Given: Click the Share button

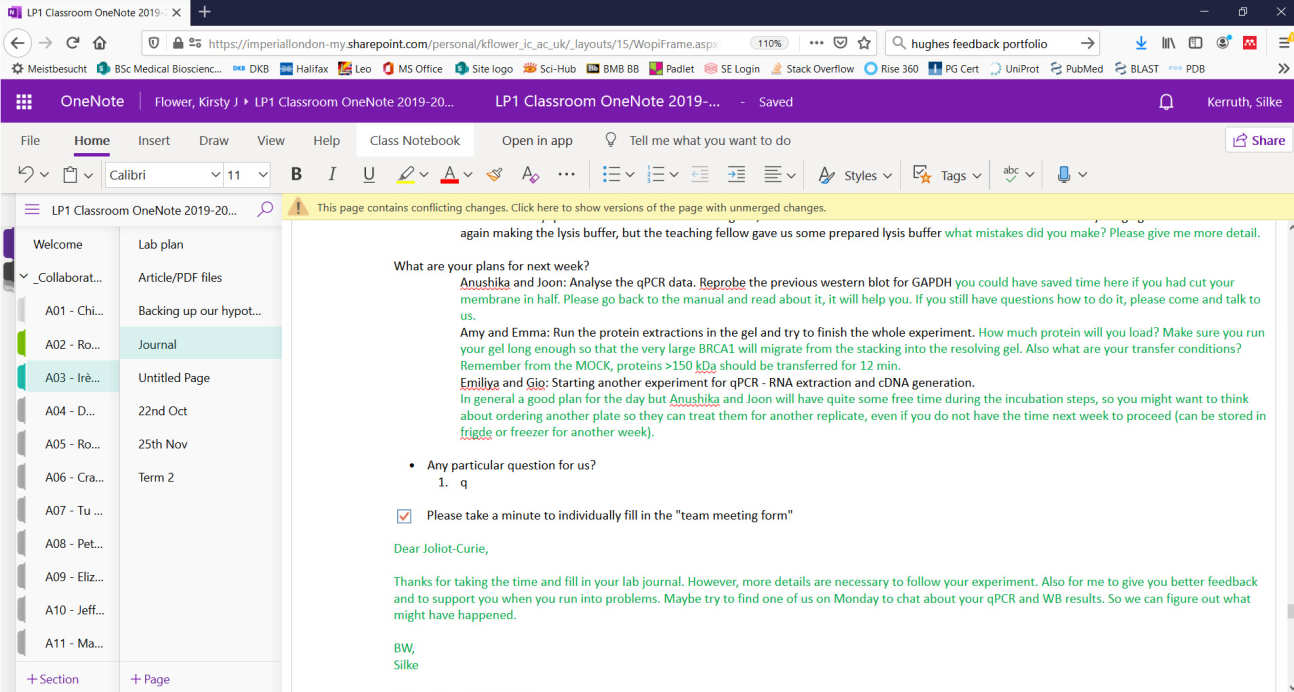Looking at the screenshot, I should pos(1258,141).
